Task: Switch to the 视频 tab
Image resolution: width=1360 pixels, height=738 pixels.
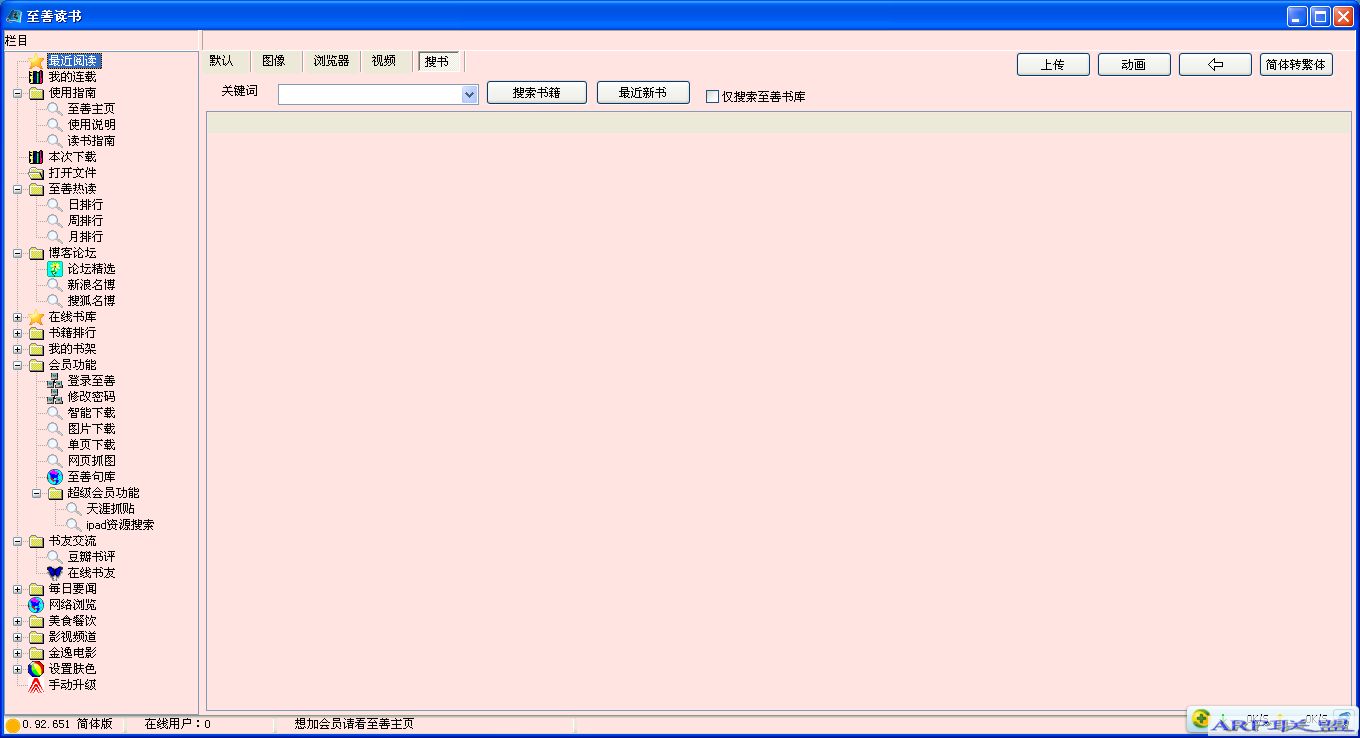Action: click(384, 61)
